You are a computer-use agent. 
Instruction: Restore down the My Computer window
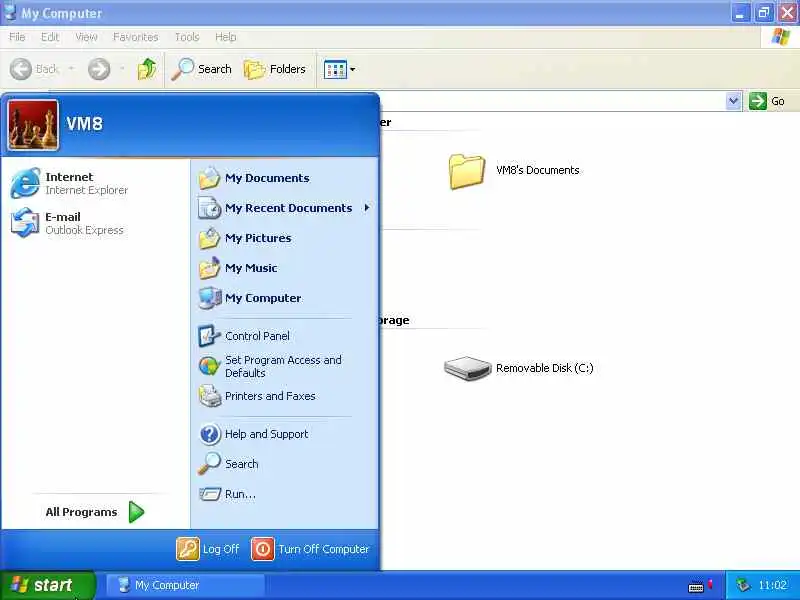764,13
